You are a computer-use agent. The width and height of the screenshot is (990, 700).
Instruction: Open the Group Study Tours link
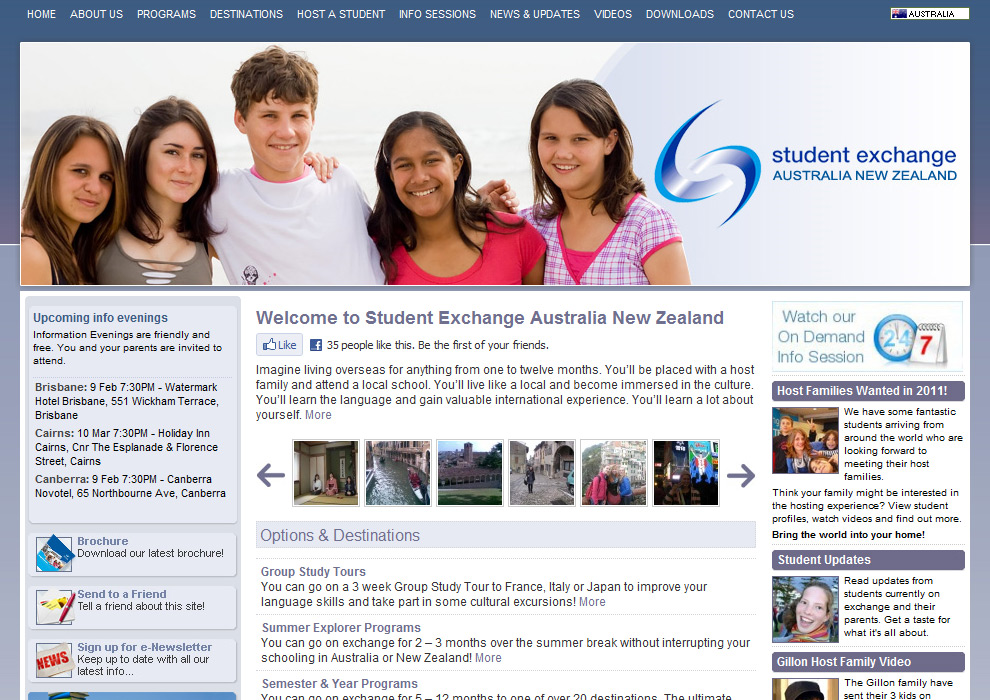coord(313,571)
